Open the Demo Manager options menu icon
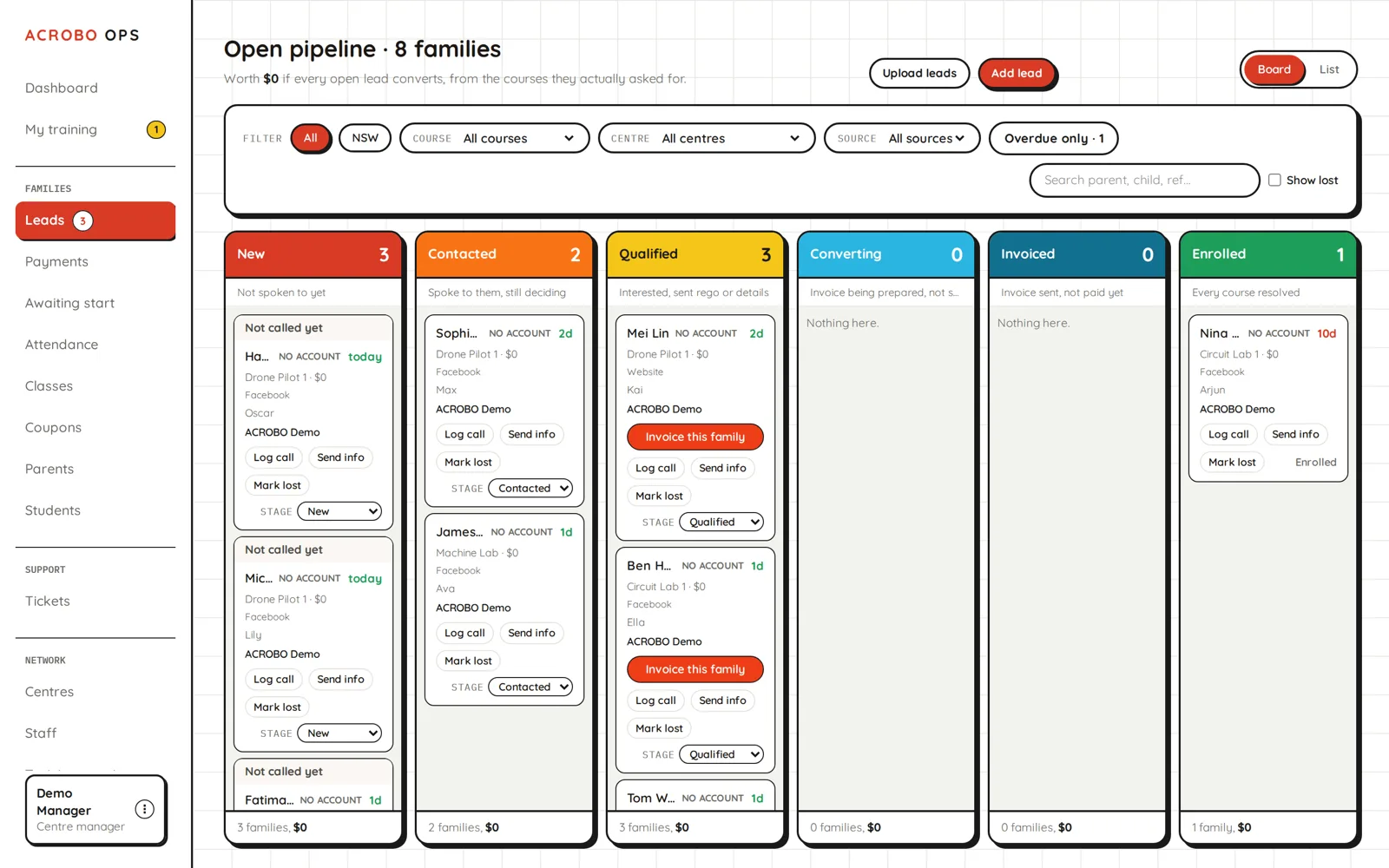This screenshot has height=868, width=1389. click(145, 809)
